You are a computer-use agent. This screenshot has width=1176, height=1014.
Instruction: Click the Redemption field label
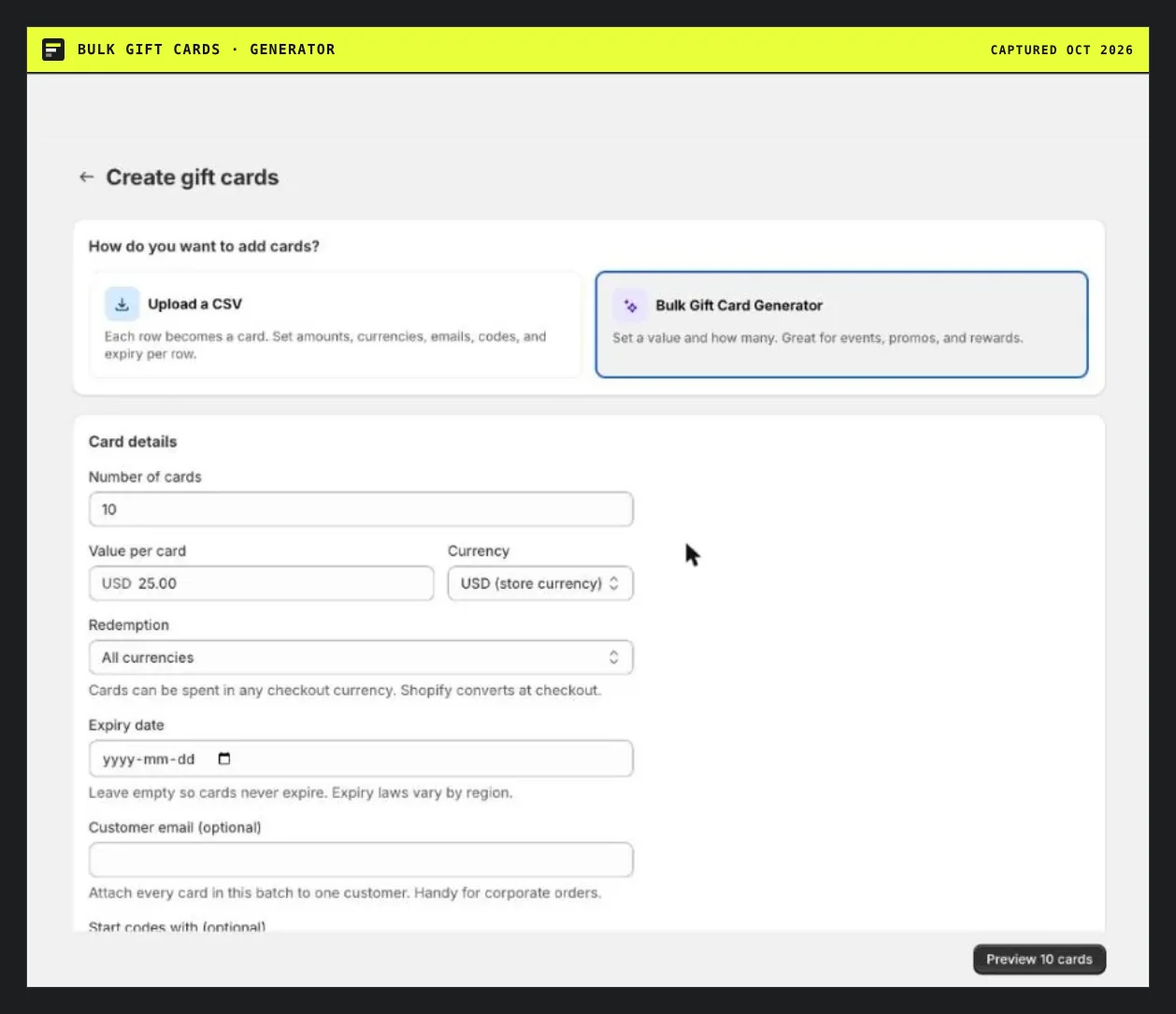click(129, 625)
